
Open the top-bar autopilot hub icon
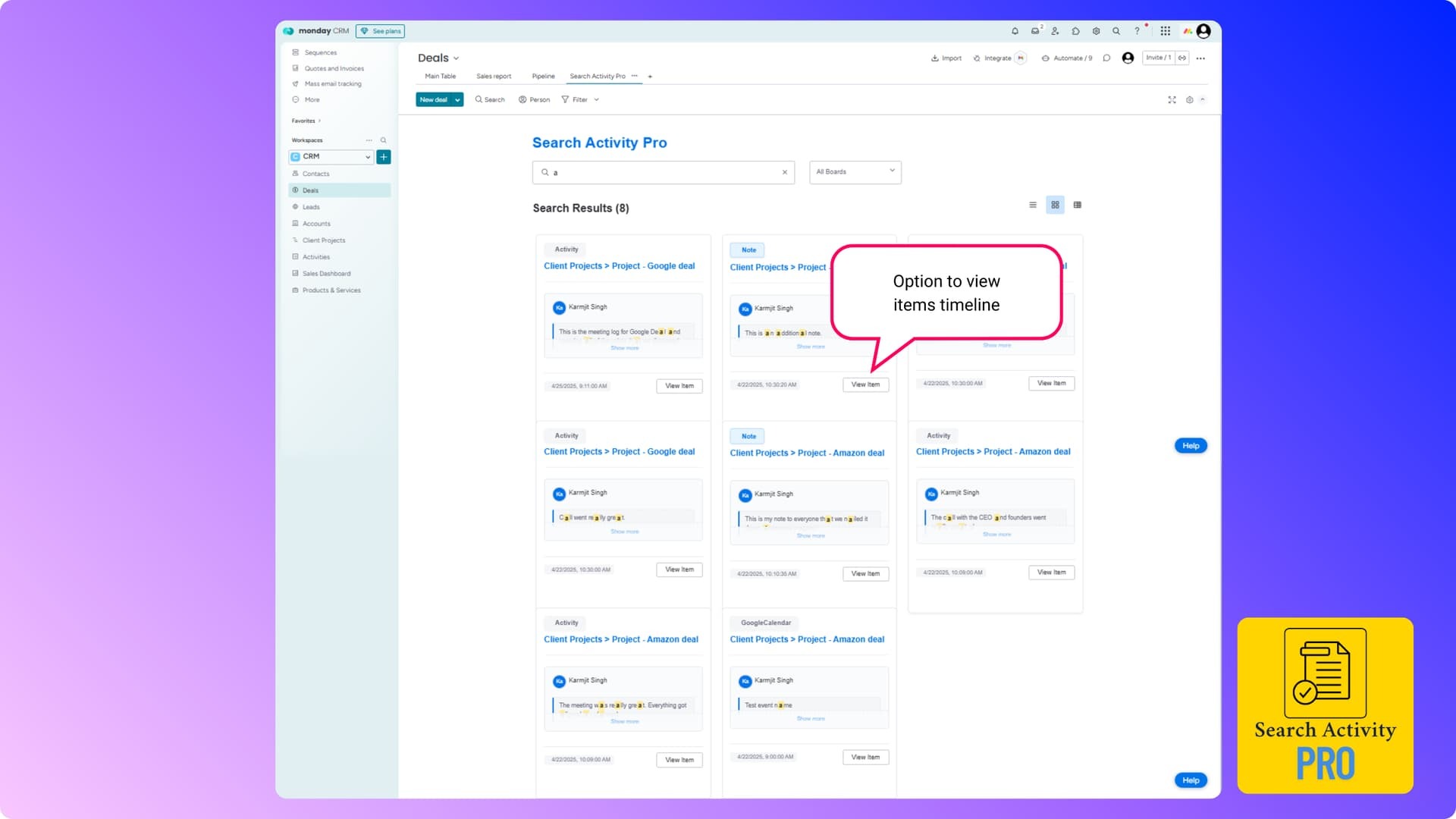(1096, 31)
